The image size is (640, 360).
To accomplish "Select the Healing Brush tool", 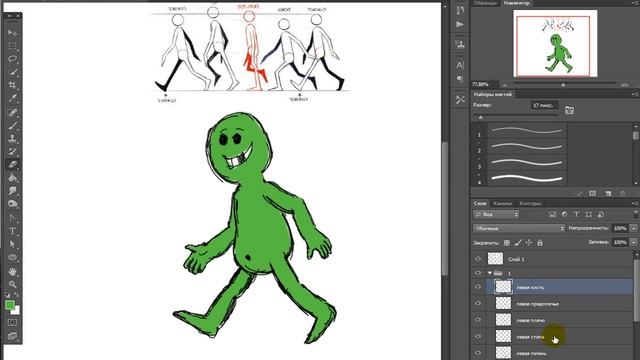I will point(12,112).
